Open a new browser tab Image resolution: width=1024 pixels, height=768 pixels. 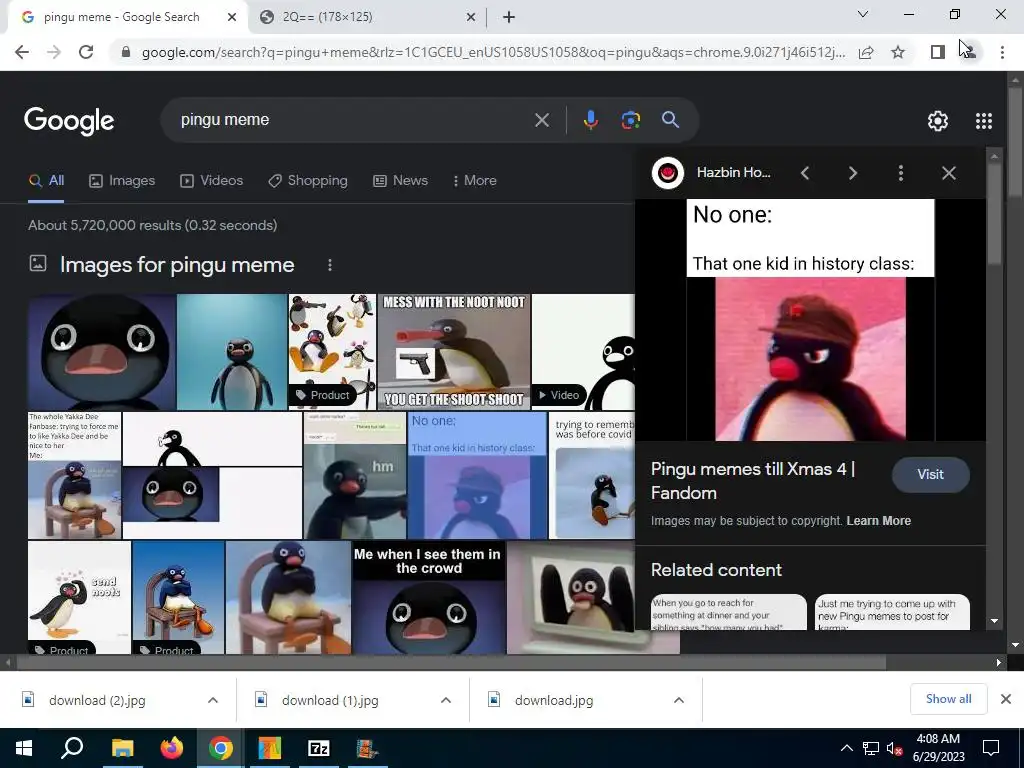pos(509,17)
